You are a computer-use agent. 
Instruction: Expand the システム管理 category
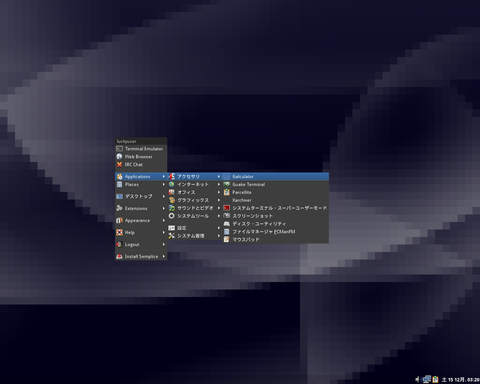195,236
